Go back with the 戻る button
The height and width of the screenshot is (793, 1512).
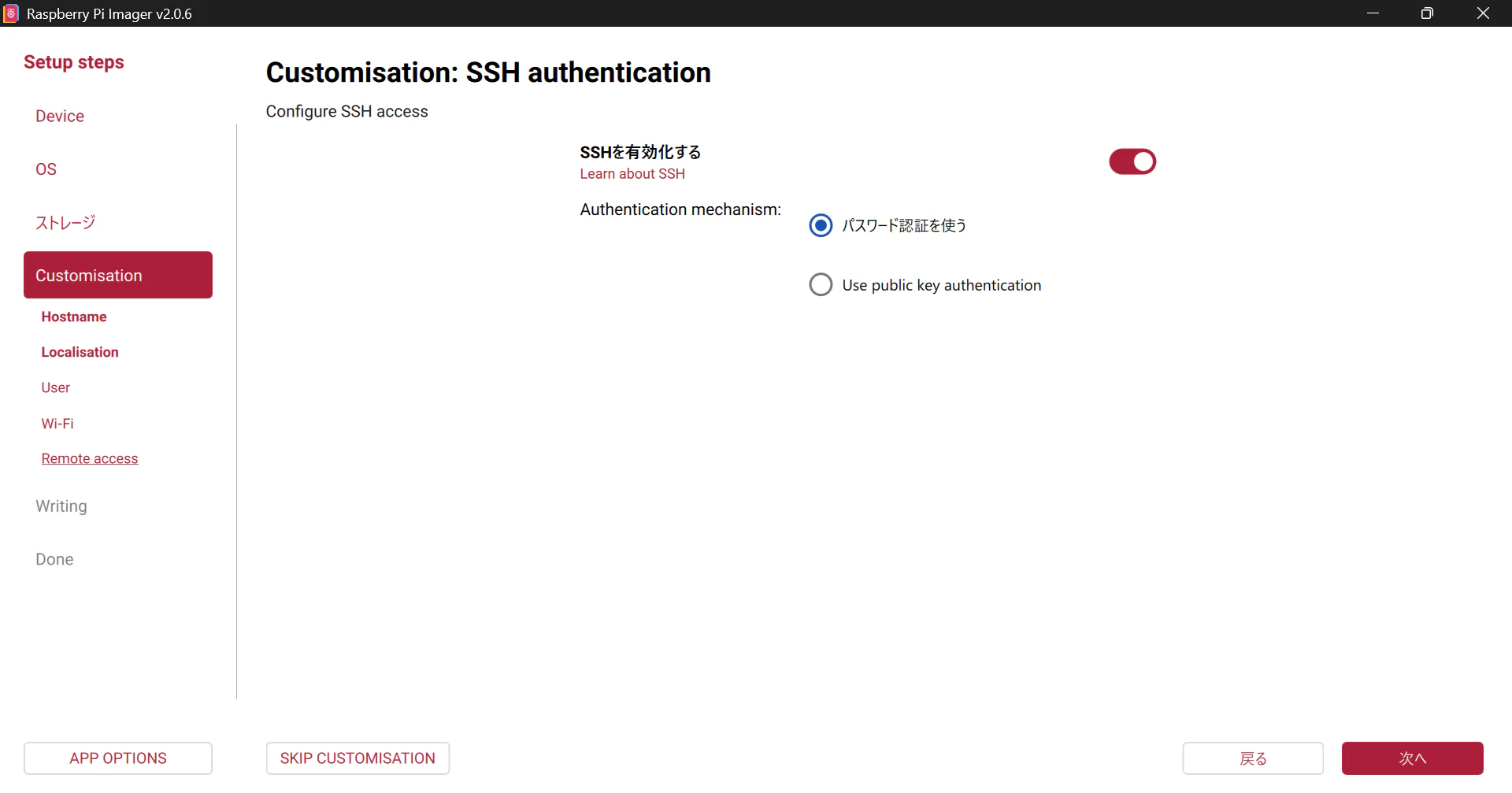1253,758
